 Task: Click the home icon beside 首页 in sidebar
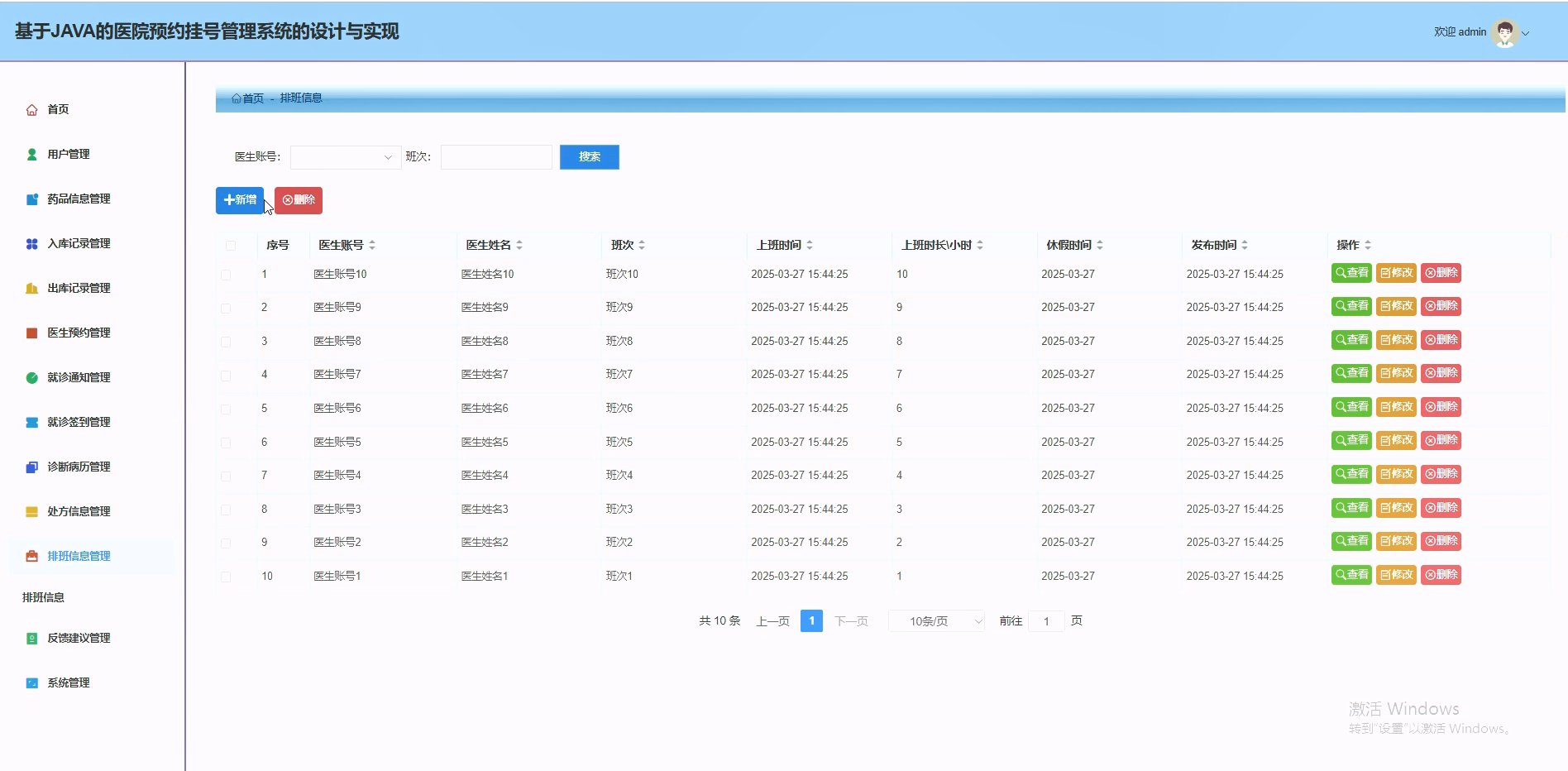tap(31, 109)
